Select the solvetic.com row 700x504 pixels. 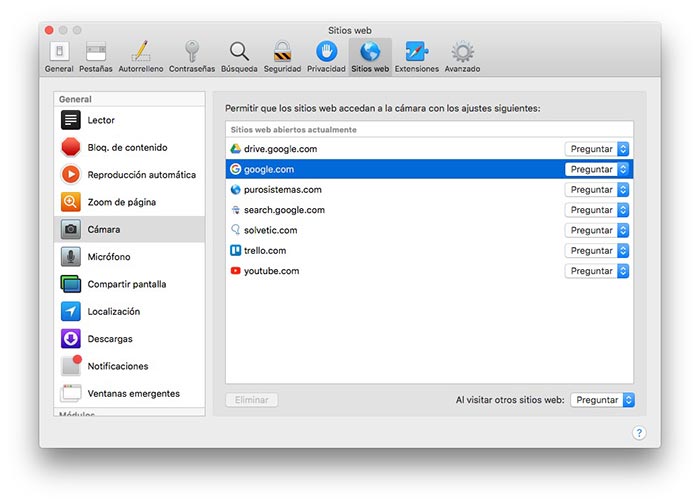[429, 230]
